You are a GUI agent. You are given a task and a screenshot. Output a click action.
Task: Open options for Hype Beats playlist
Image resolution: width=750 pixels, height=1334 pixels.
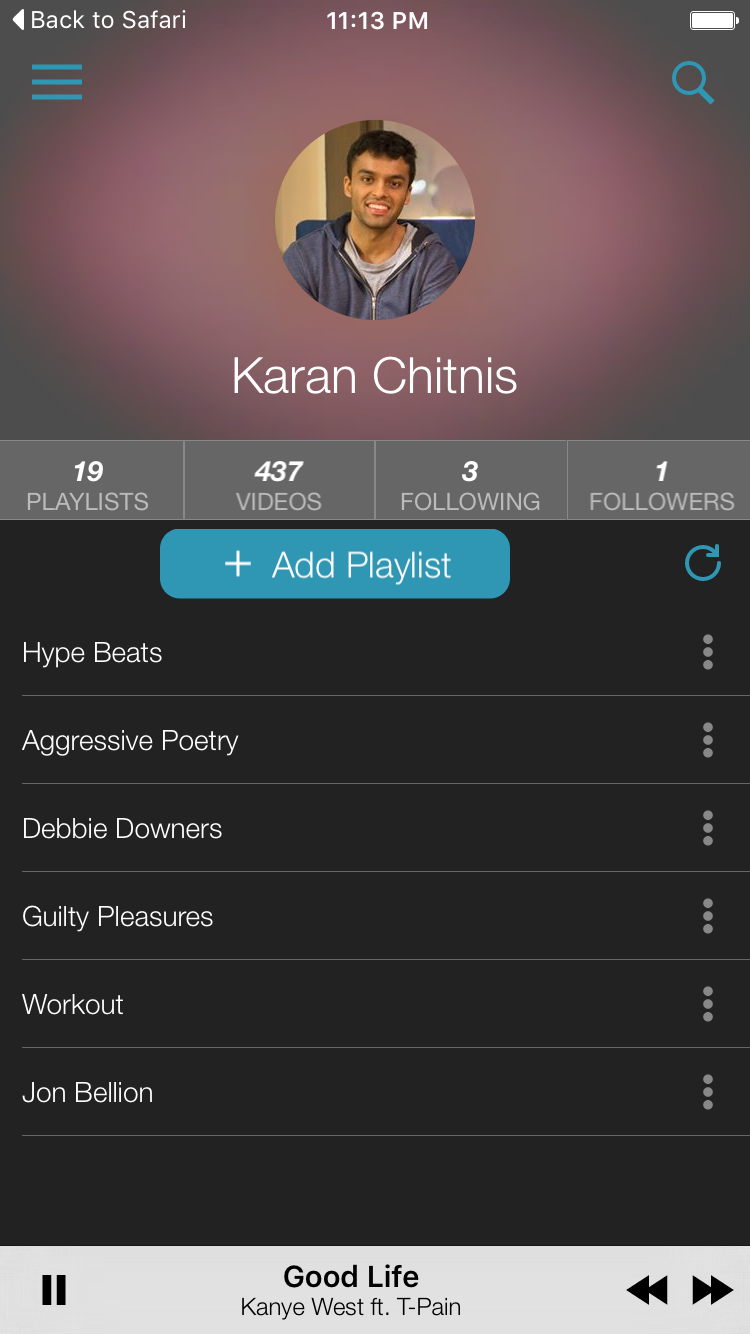tap(708, 652)
